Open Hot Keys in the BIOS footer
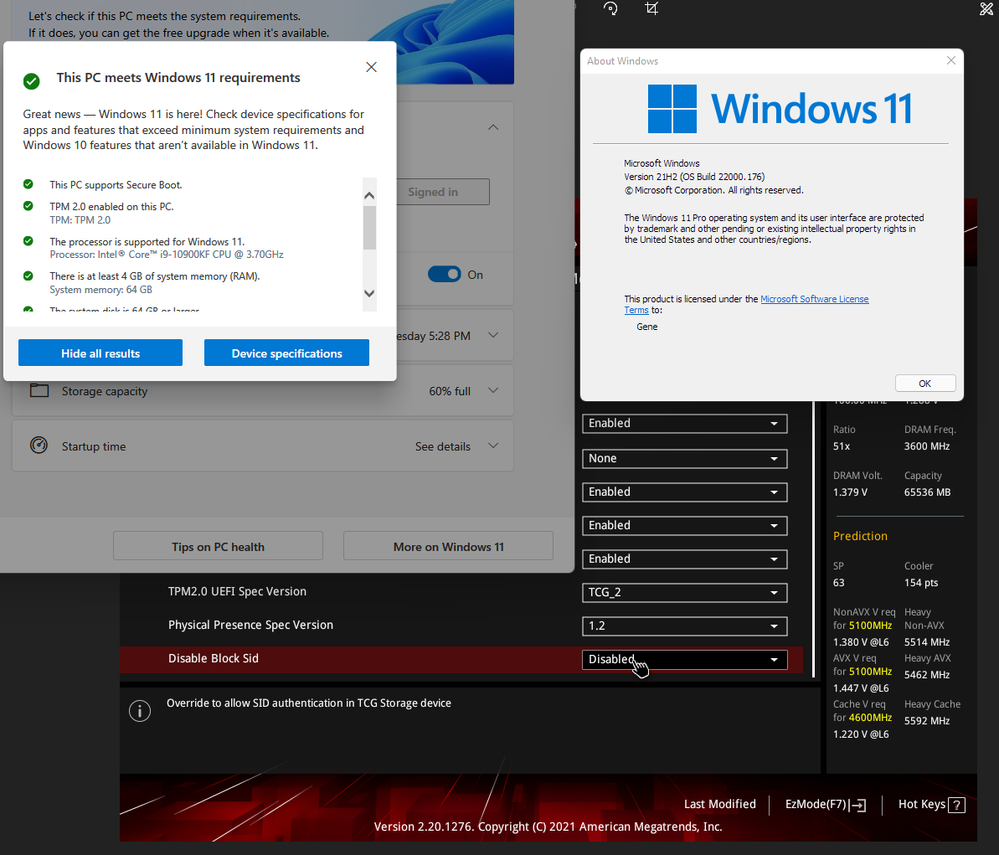 coord(931,804)
